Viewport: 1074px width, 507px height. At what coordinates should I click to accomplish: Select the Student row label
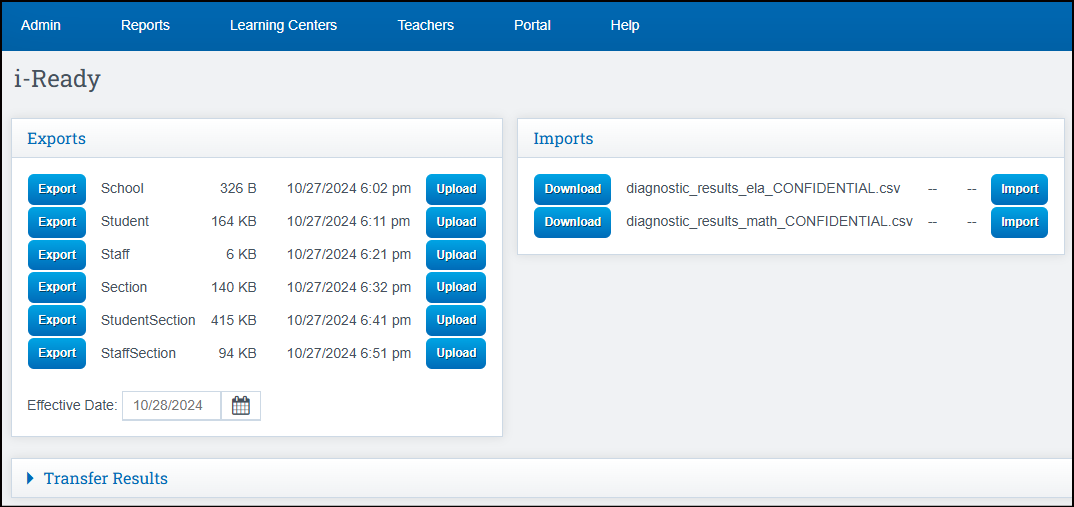125,221
